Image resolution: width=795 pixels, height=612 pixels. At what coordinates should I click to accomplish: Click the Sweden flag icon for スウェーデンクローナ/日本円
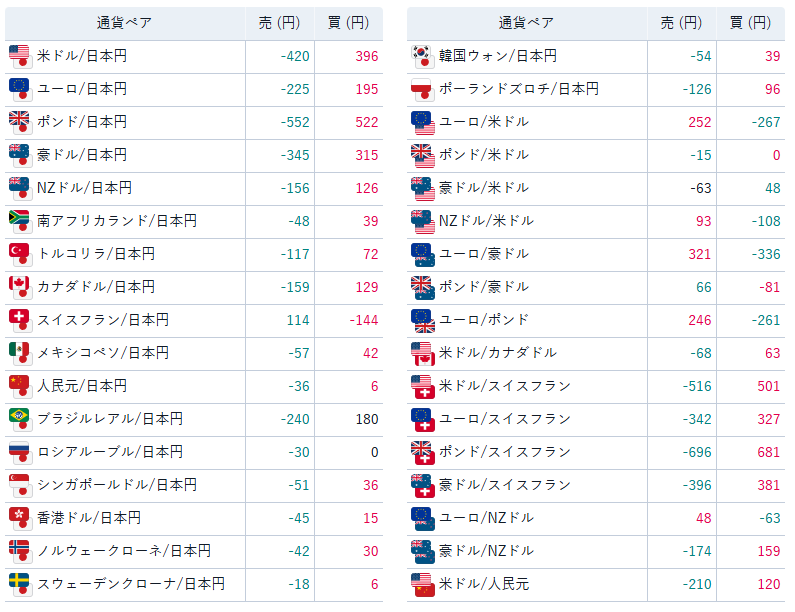19,584
